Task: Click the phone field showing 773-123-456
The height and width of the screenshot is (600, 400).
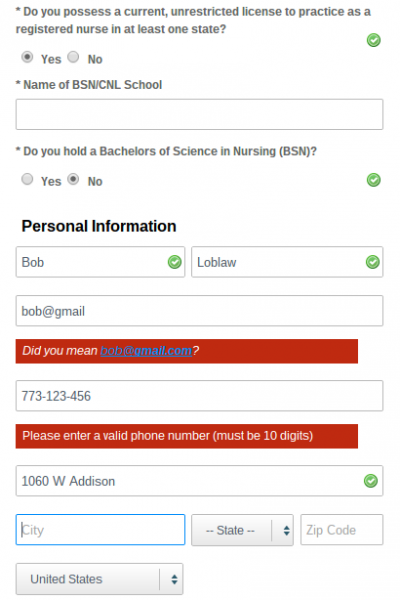Action: (x=199, y=396)
